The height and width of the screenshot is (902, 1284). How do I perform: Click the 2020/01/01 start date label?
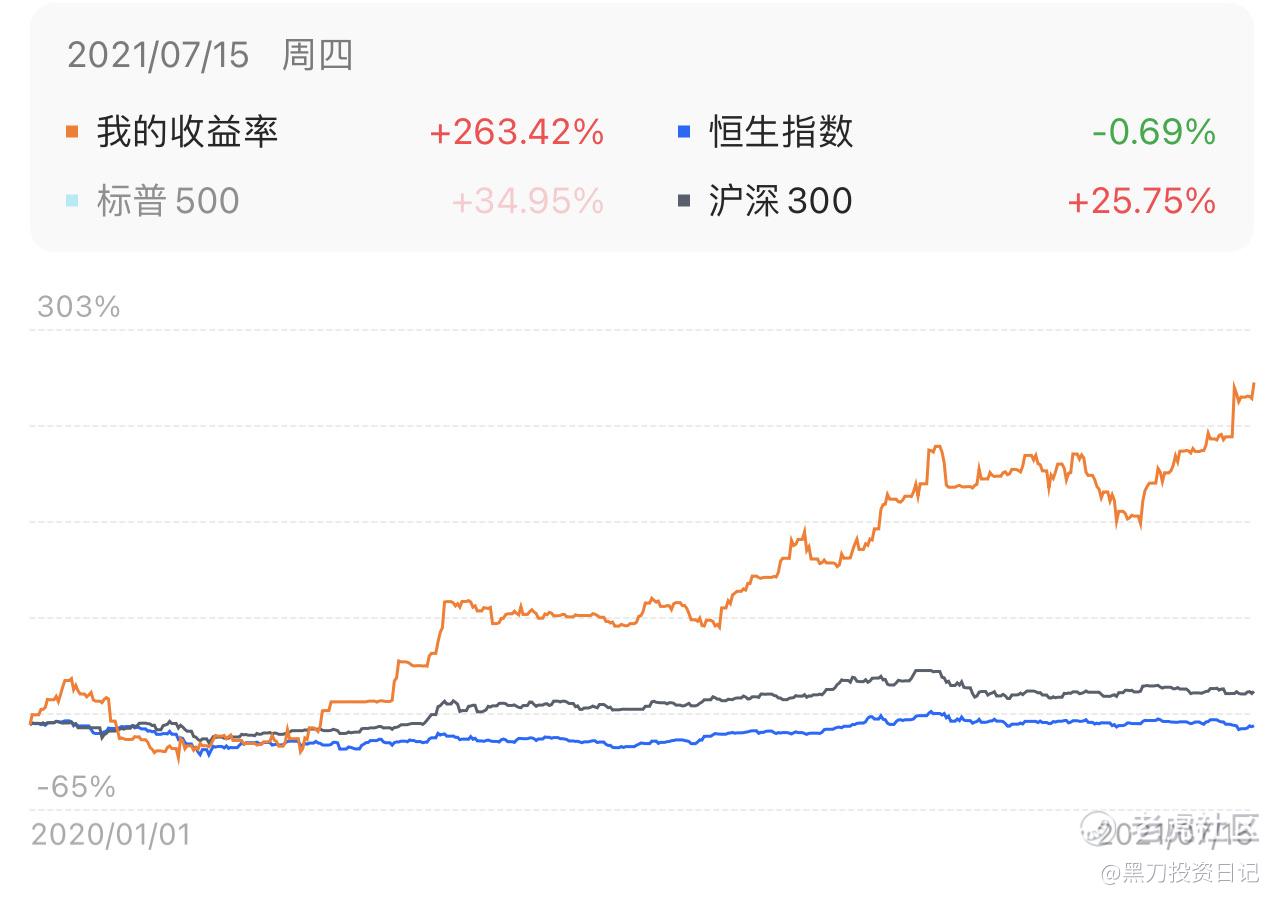pyautogui.click(x=111, y=833)
